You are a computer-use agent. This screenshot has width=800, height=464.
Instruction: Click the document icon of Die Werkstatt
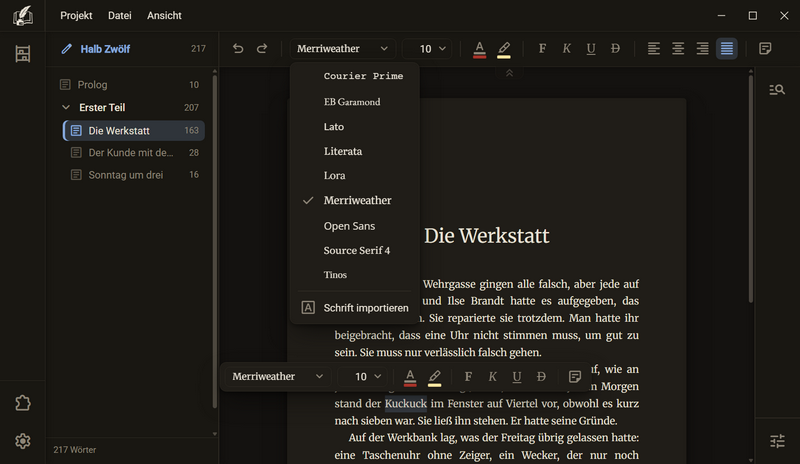pyautogui.click(x=76, y=131)
